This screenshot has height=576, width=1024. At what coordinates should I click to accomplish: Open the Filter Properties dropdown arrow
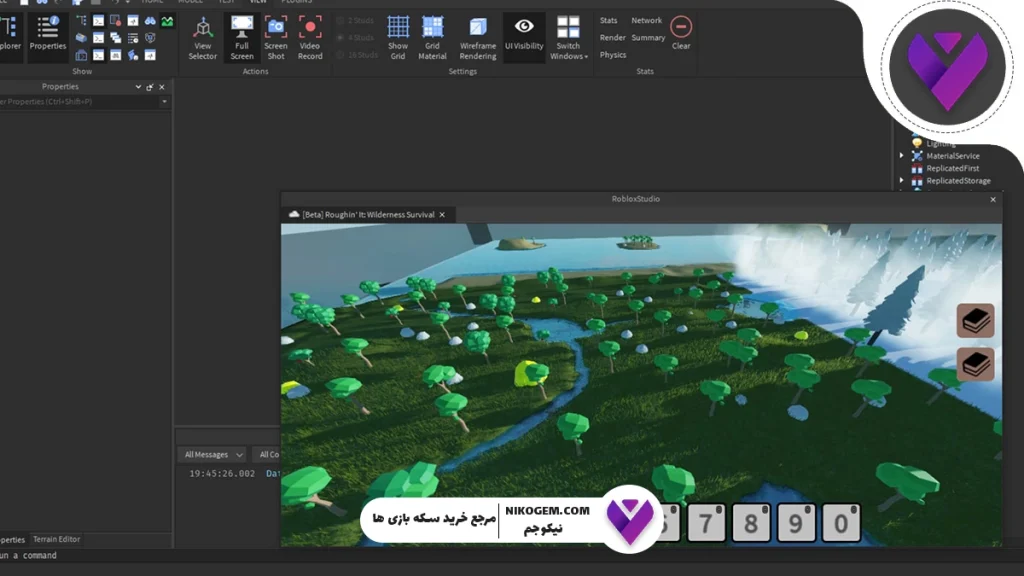[x=164, y=102]
